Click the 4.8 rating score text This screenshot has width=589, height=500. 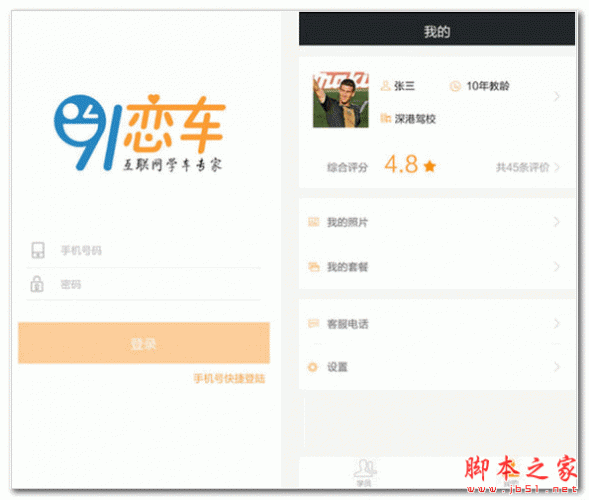(401, 164)
